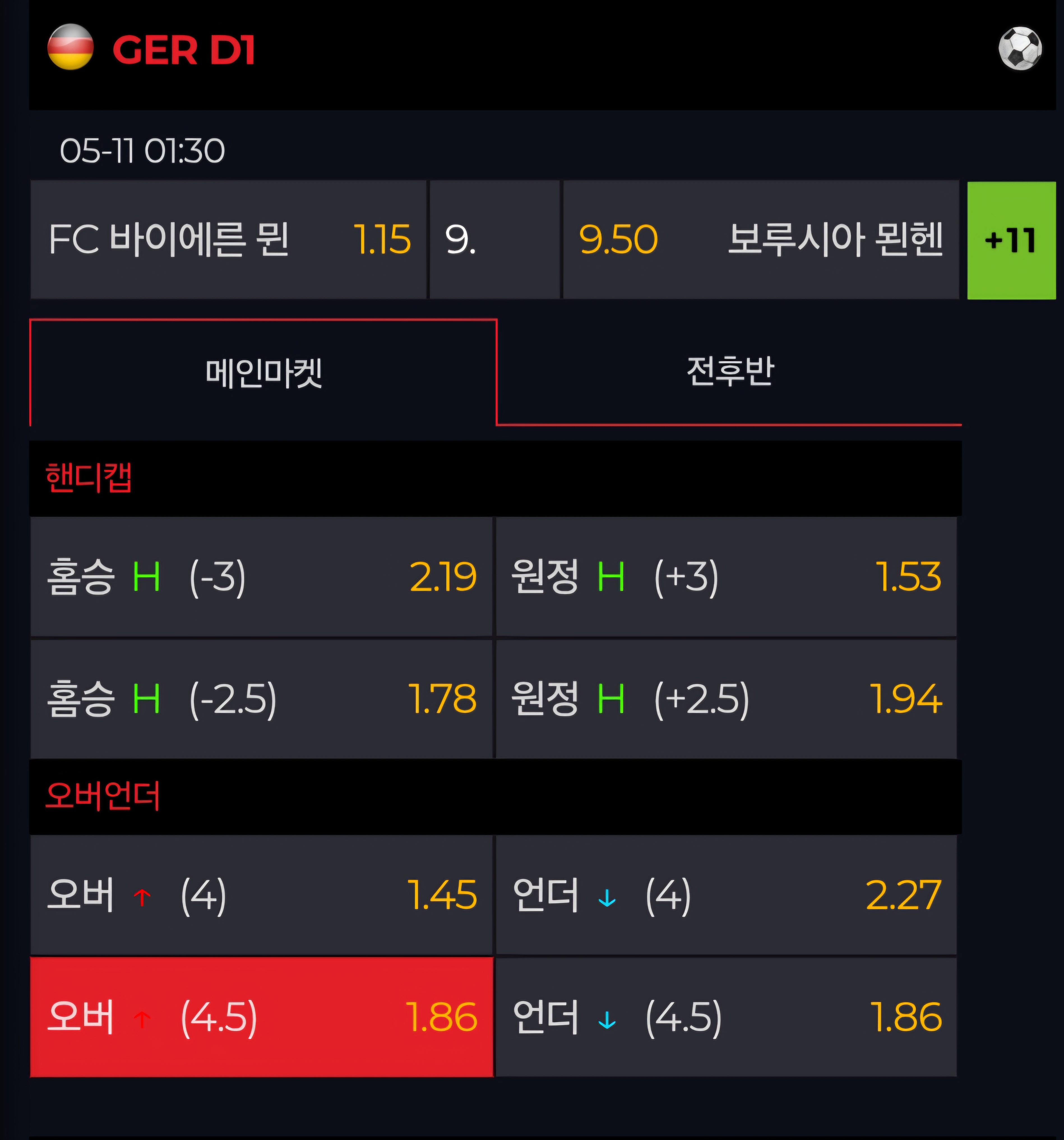Select the draw odds cell showing 9.
1064x1140 pixels.
click(x=494, y=240)
